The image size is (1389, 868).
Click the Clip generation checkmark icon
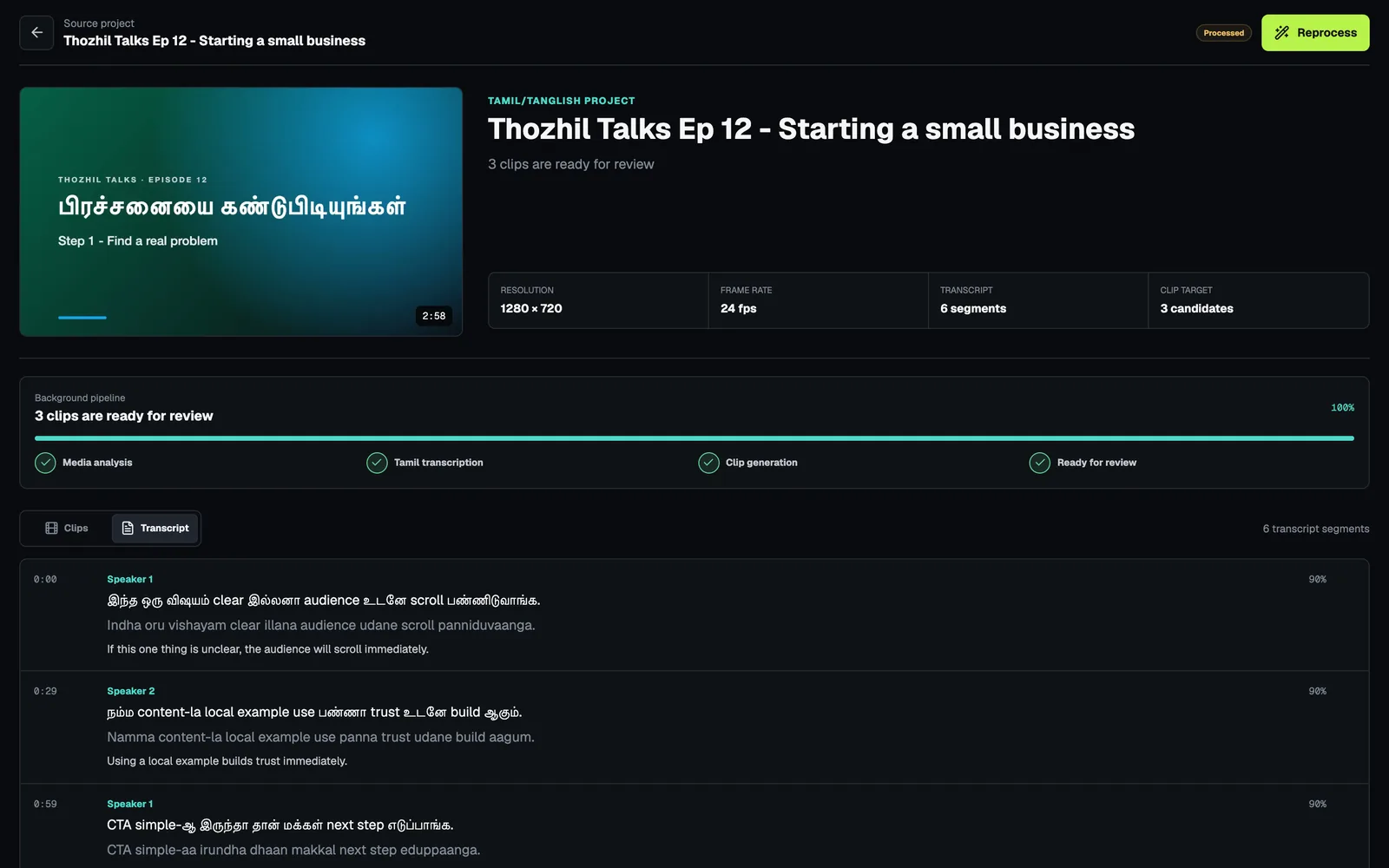coord(708,463)
